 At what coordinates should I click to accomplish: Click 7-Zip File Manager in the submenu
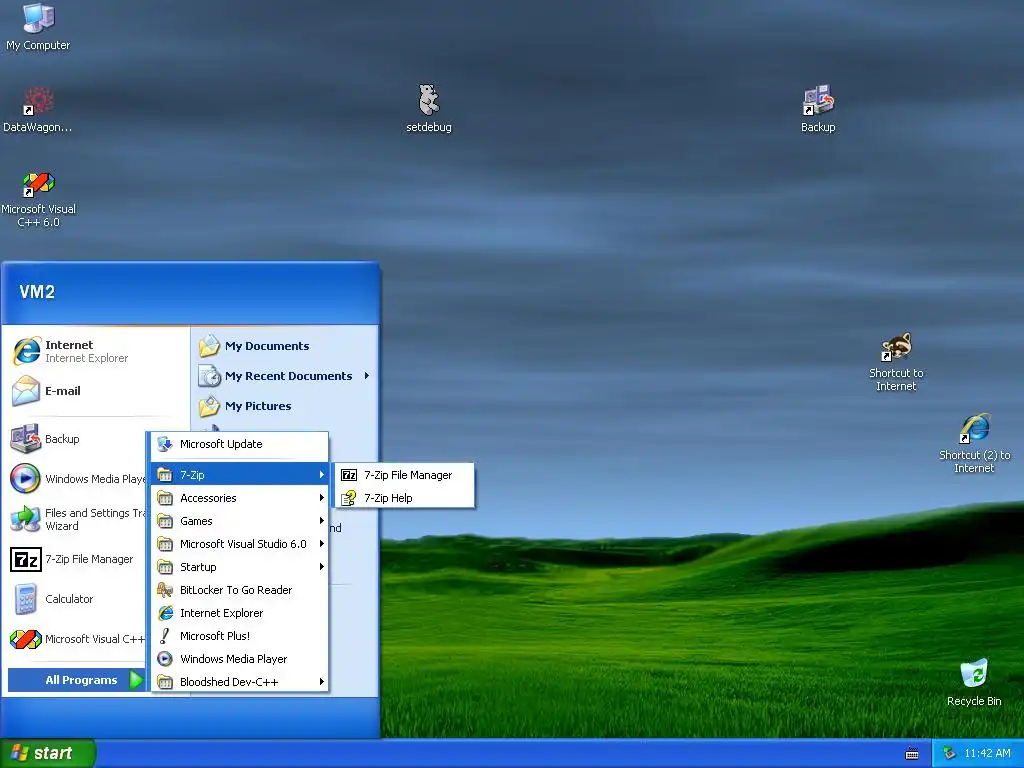tap(404, 475)
